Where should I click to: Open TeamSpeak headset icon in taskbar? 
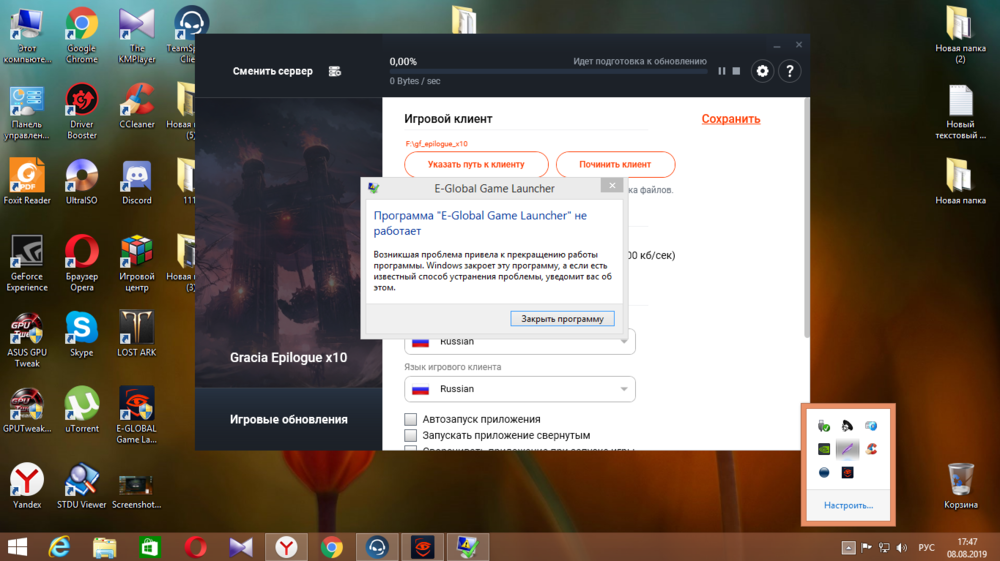tap(377, 547)
